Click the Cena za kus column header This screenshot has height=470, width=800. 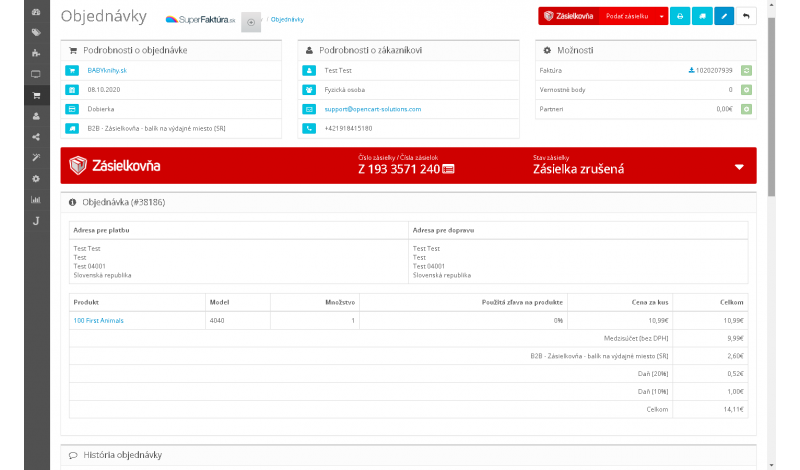(650, 302)
